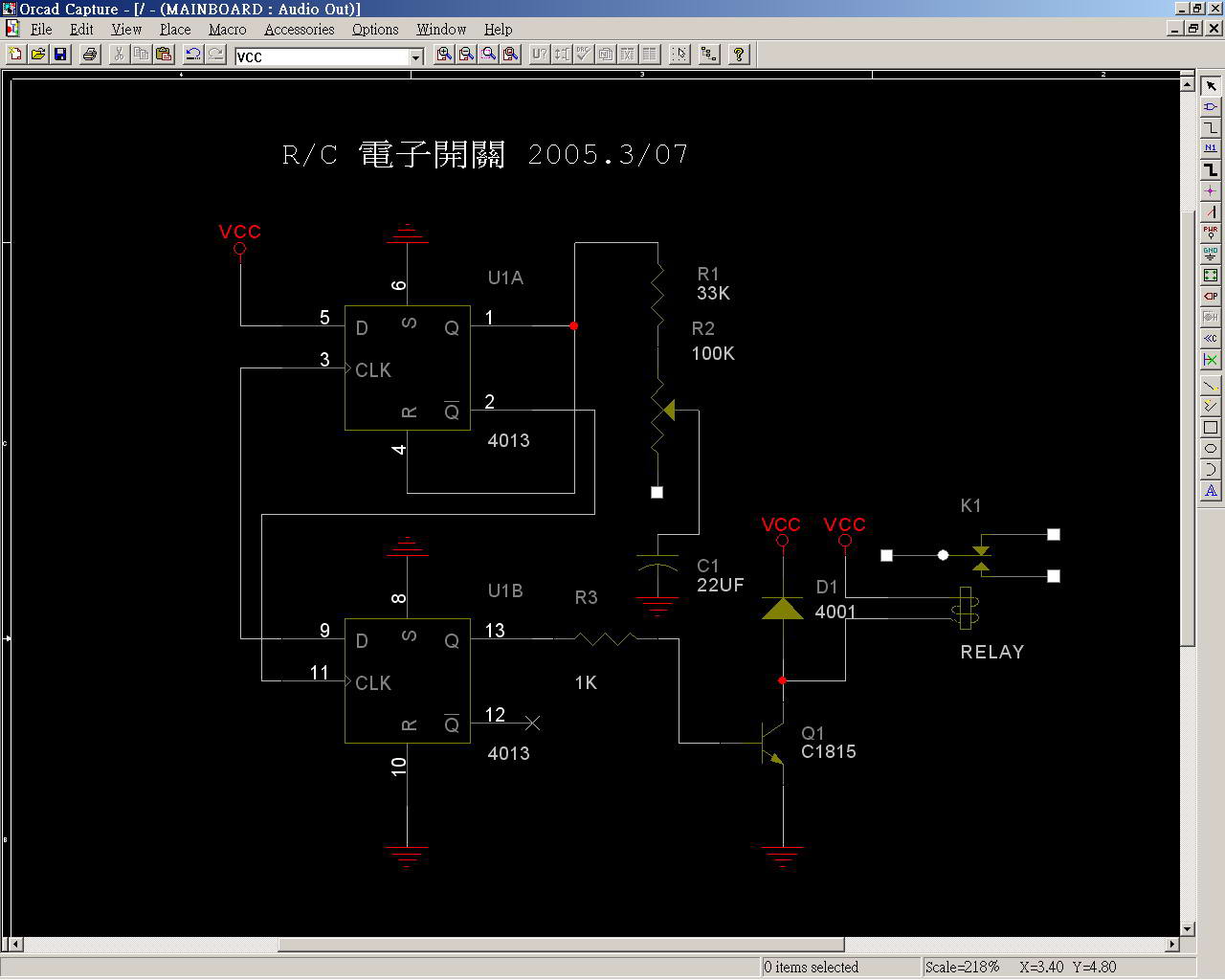Click the horizontal scrollbar left arrow
This screenshot has width=1225, height=980.
point(16,945)
